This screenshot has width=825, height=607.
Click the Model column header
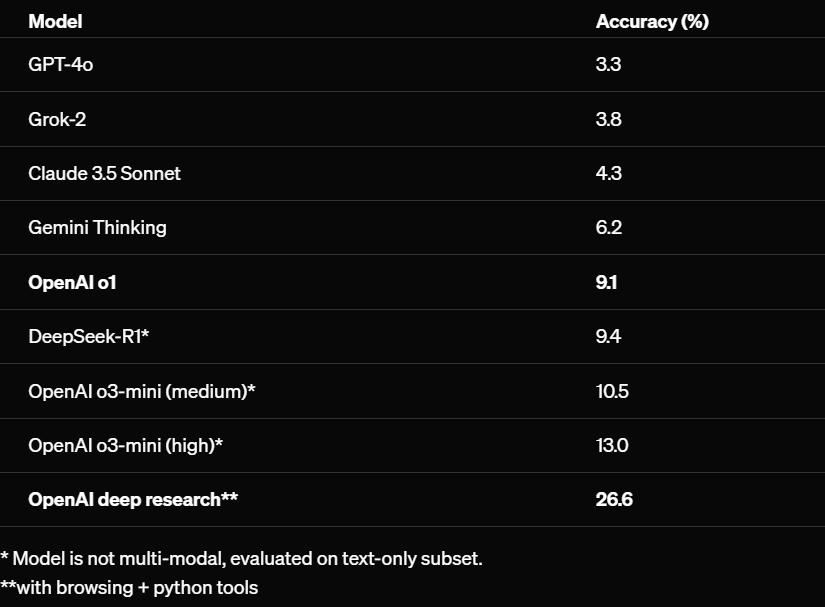55,21
